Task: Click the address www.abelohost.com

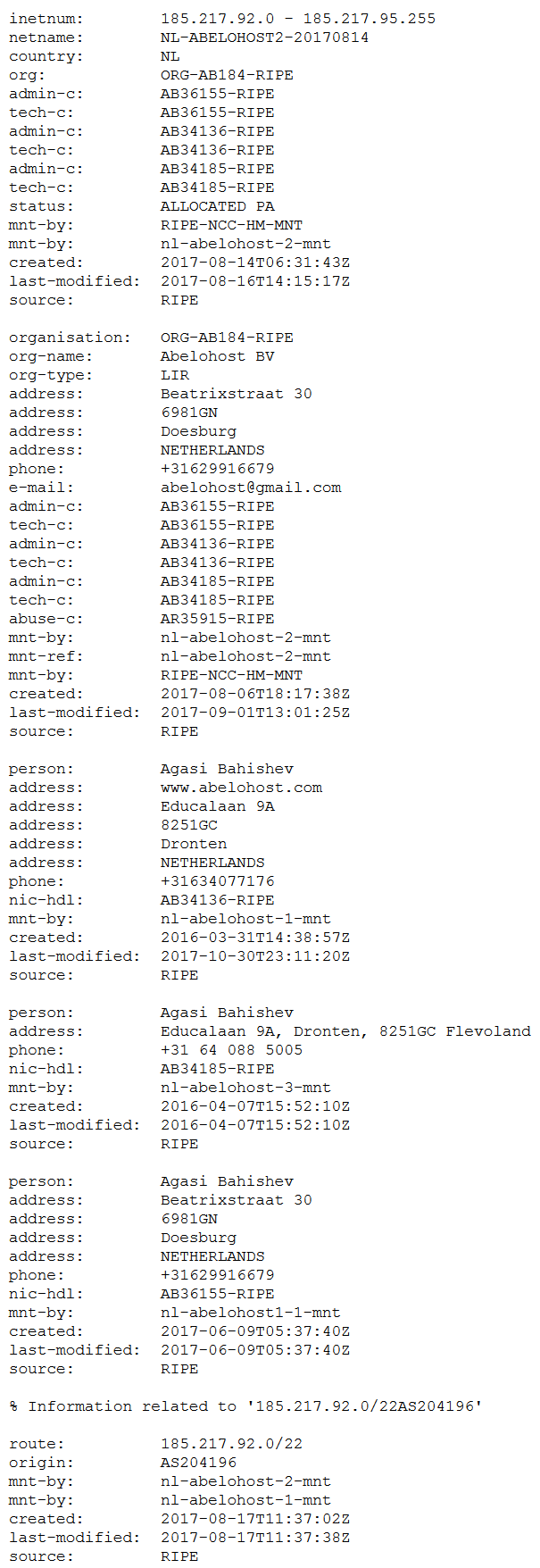Action: (241, 788)
